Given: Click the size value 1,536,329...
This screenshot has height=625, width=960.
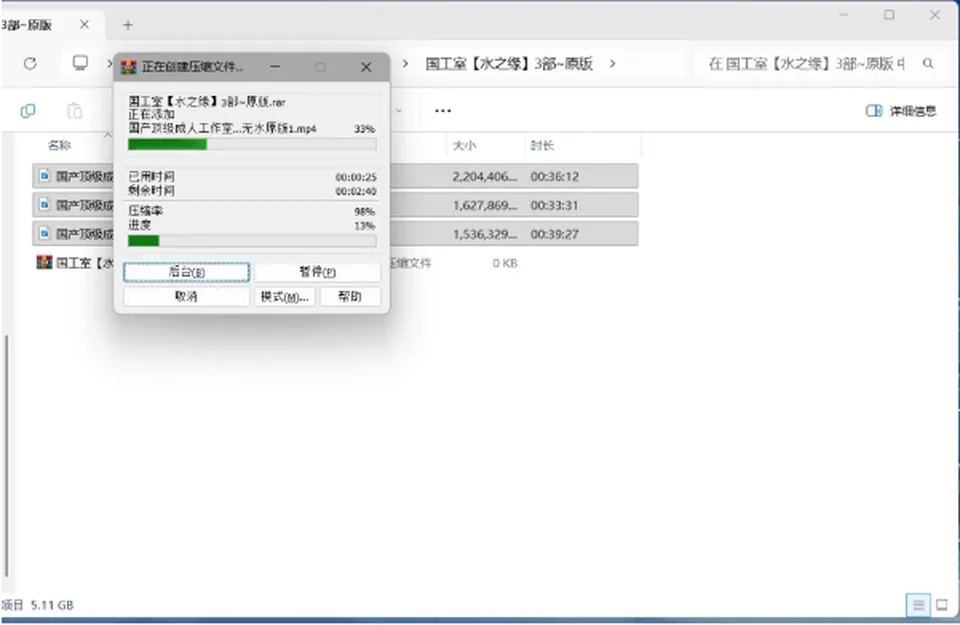Looking at the screenshot, I should (484, 234).
